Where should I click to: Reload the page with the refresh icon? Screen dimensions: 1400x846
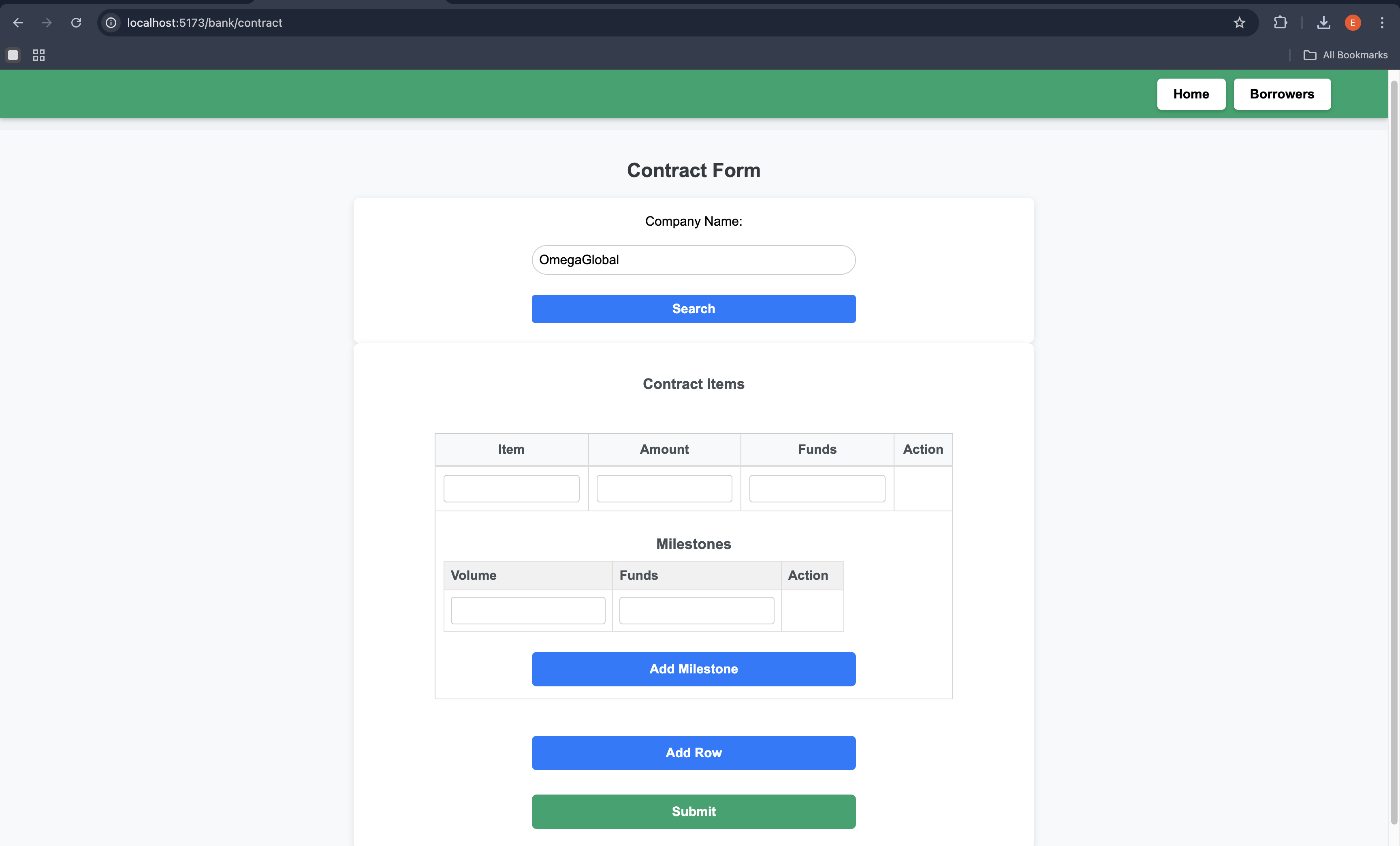coord(76,23)
